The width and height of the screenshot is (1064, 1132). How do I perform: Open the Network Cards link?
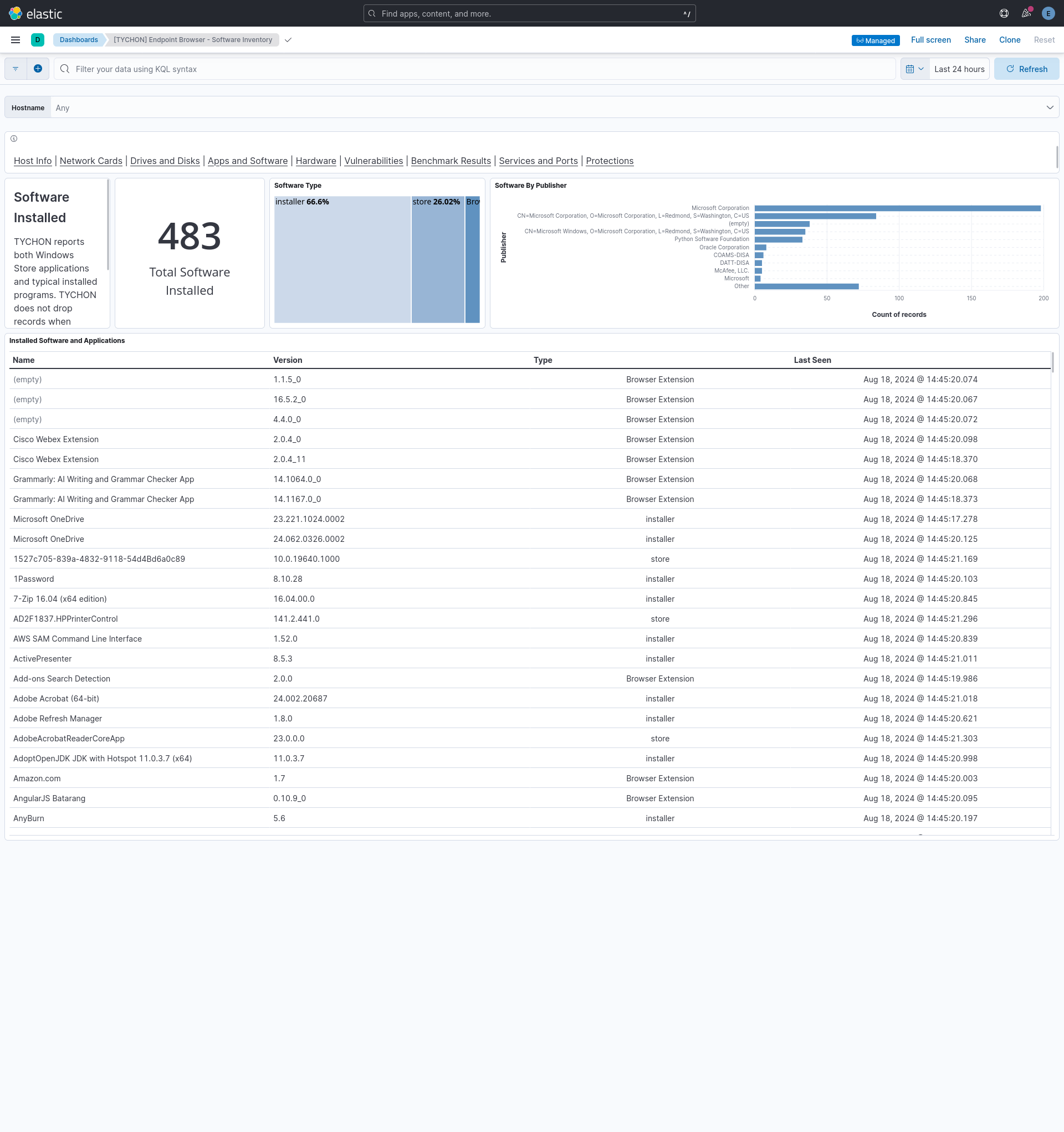pos(91,161)
